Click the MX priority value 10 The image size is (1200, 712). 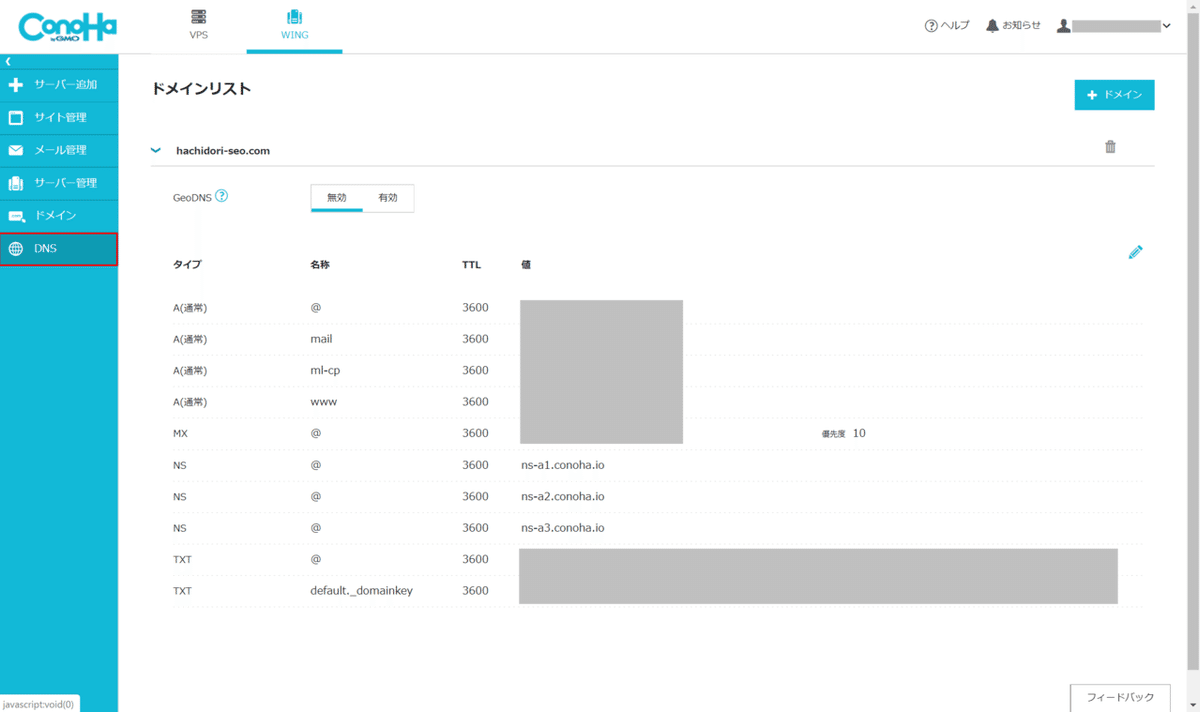point(859,434)
